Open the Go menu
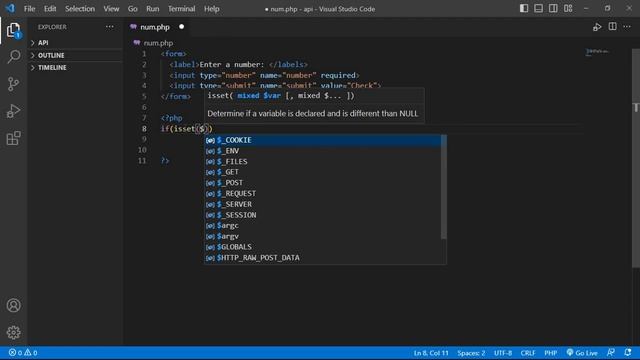 tap(133, 9)
